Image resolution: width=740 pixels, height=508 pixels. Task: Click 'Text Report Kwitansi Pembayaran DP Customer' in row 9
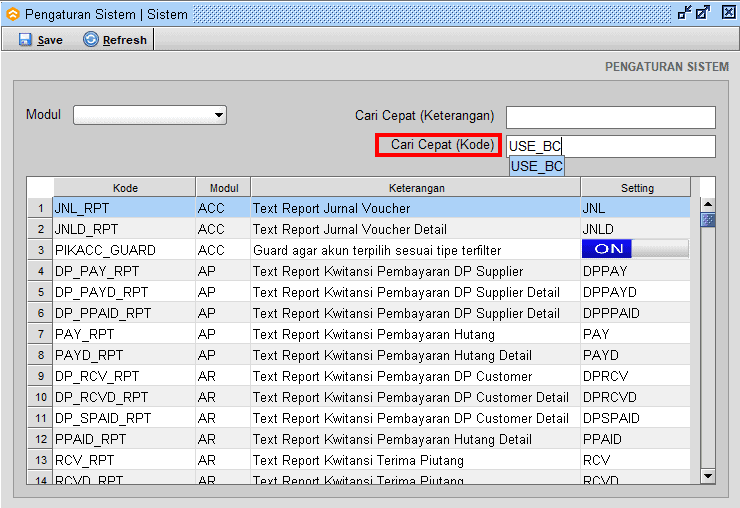click(392, 376)
